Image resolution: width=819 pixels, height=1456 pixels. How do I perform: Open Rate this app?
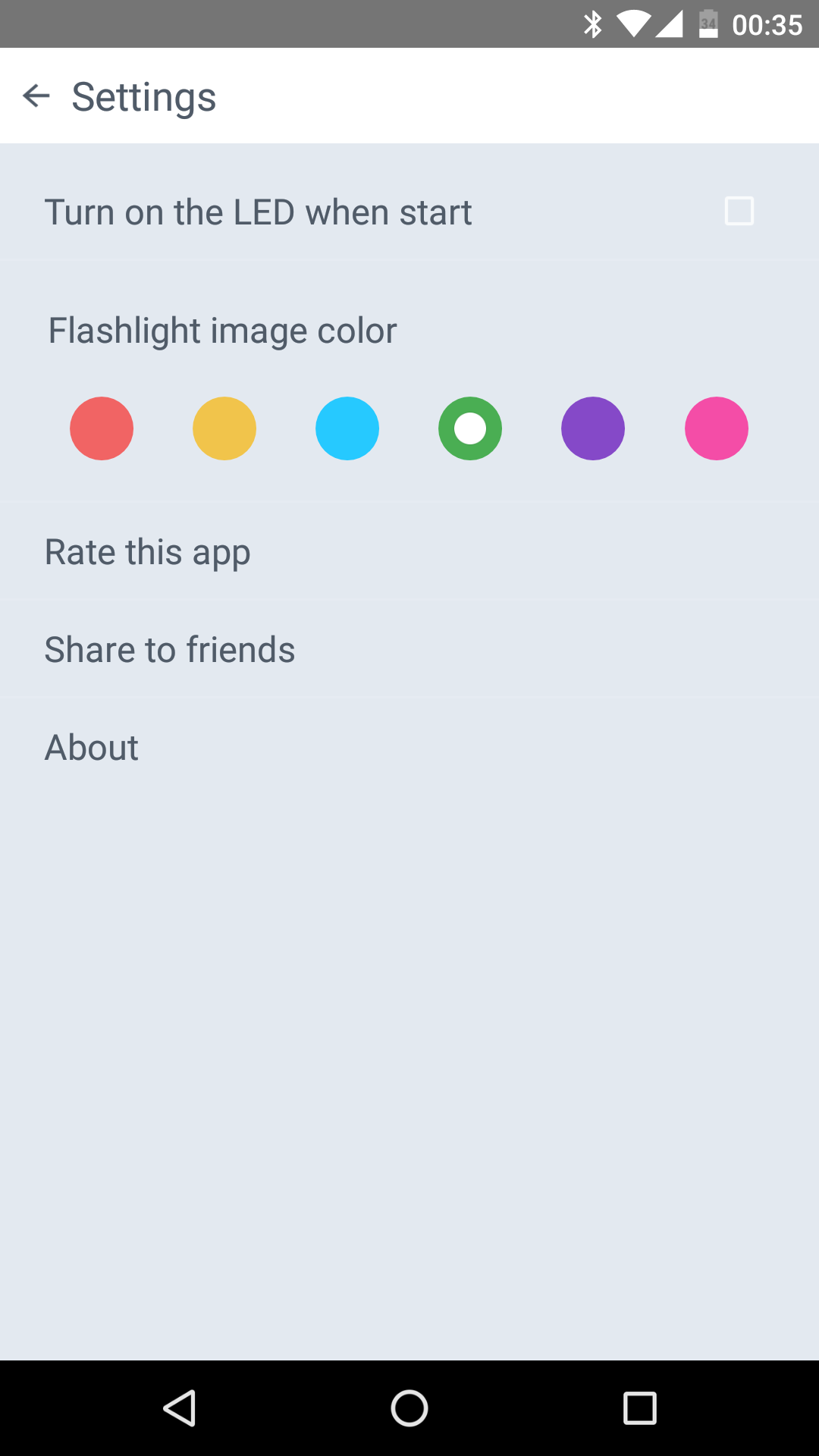tap(148, 552)
